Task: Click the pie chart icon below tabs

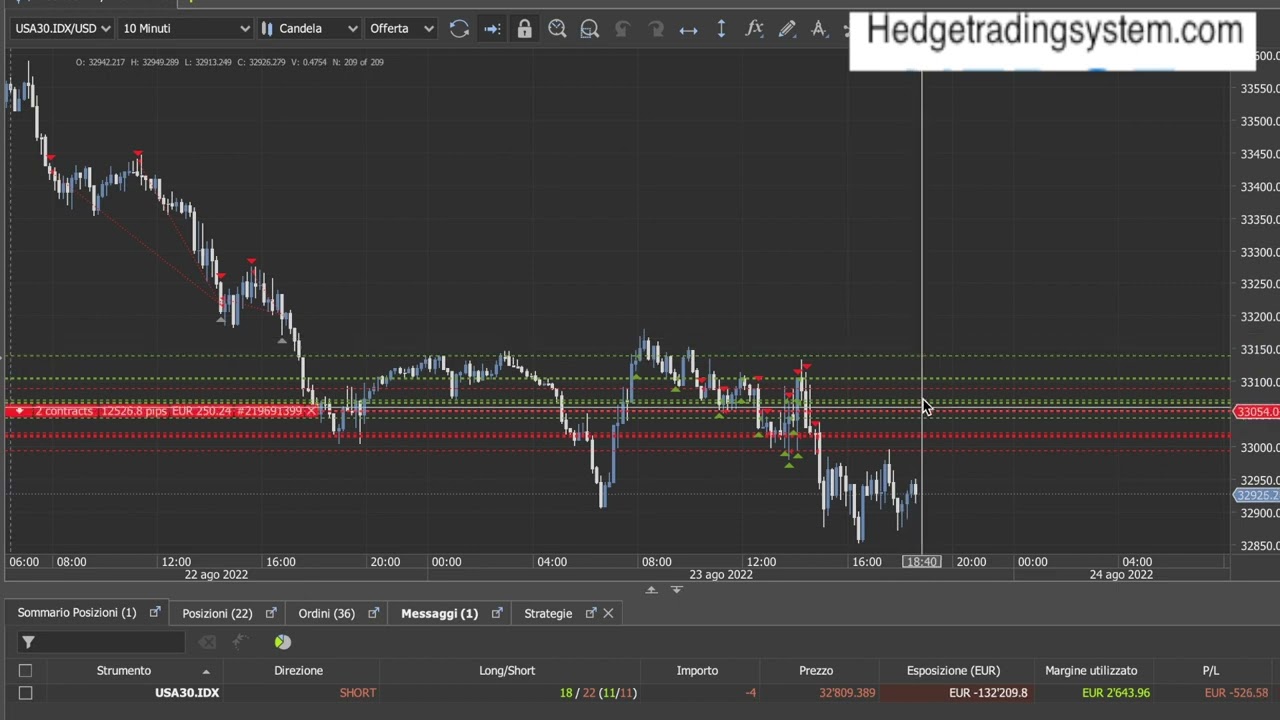Action: tap(282, 642)
